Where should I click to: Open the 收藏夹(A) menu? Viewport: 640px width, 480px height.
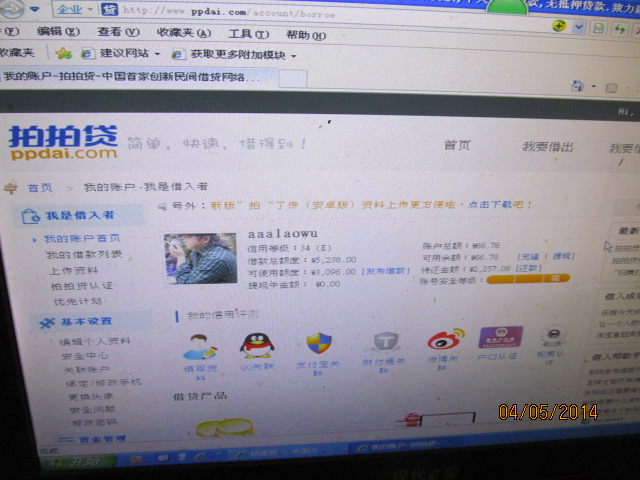(x=184, y=33)
